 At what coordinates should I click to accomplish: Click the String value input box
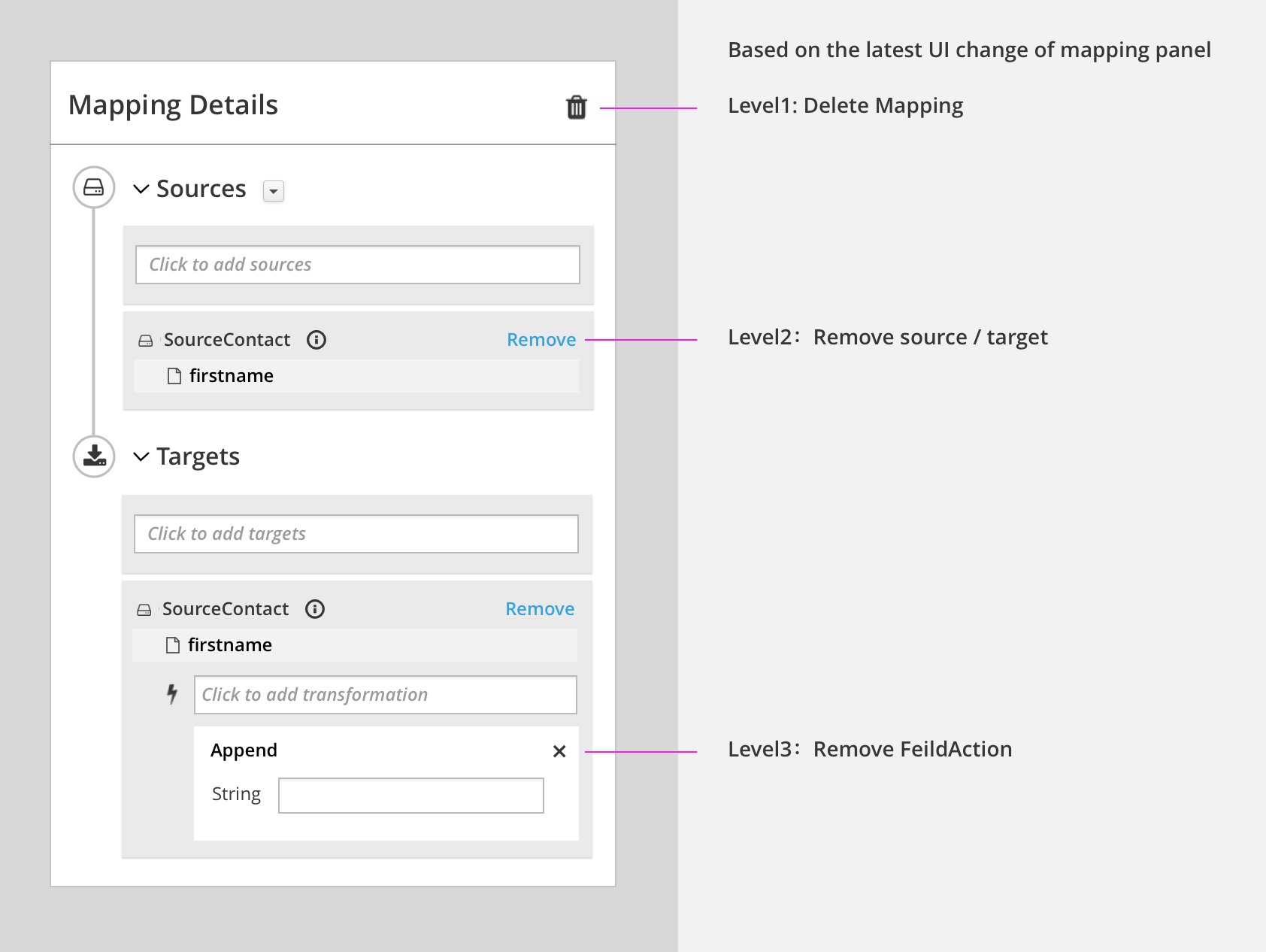pyautogui.click(x=410, y=795)
